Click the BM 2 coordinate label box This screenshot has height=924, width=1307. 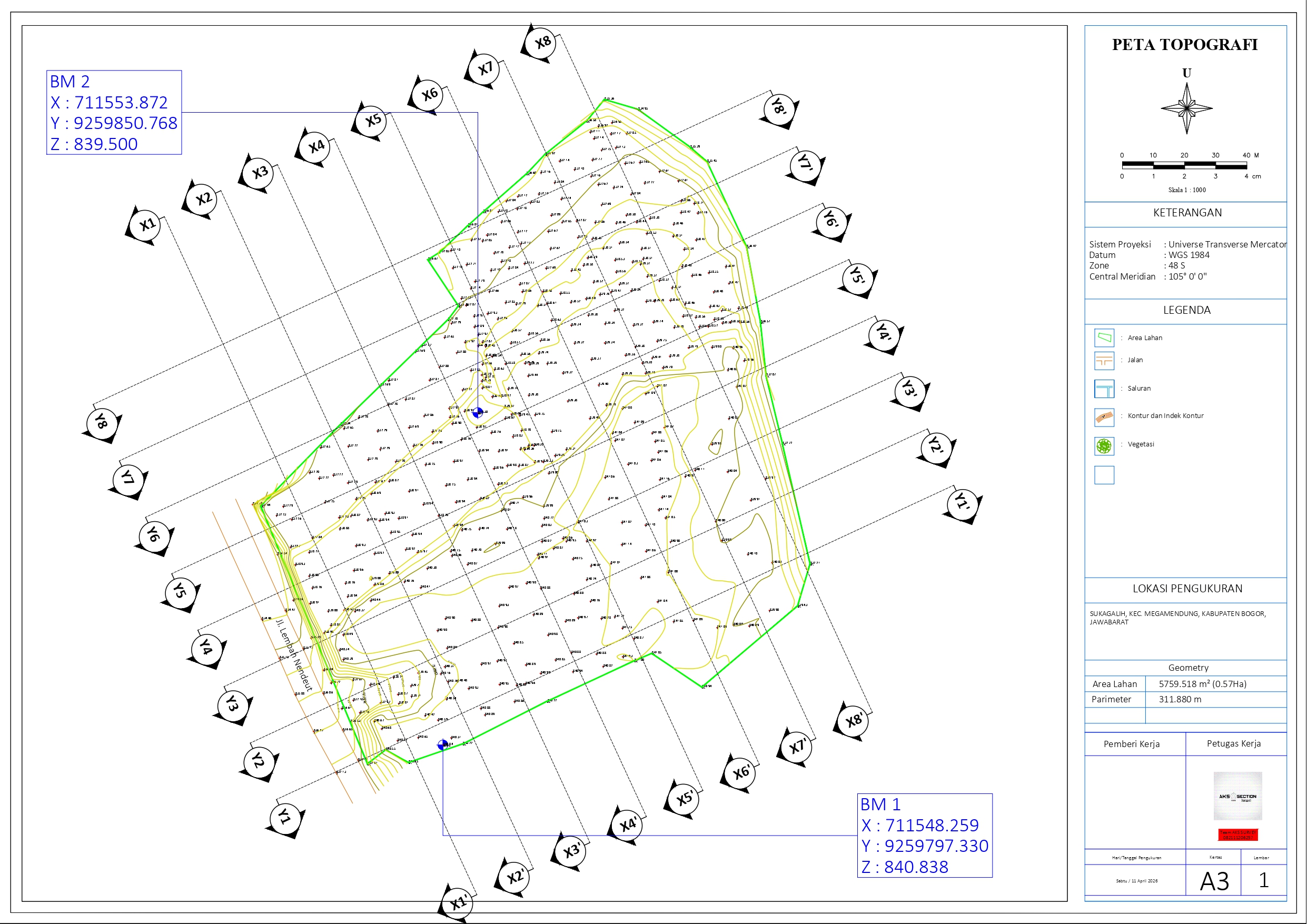[114, 113]
